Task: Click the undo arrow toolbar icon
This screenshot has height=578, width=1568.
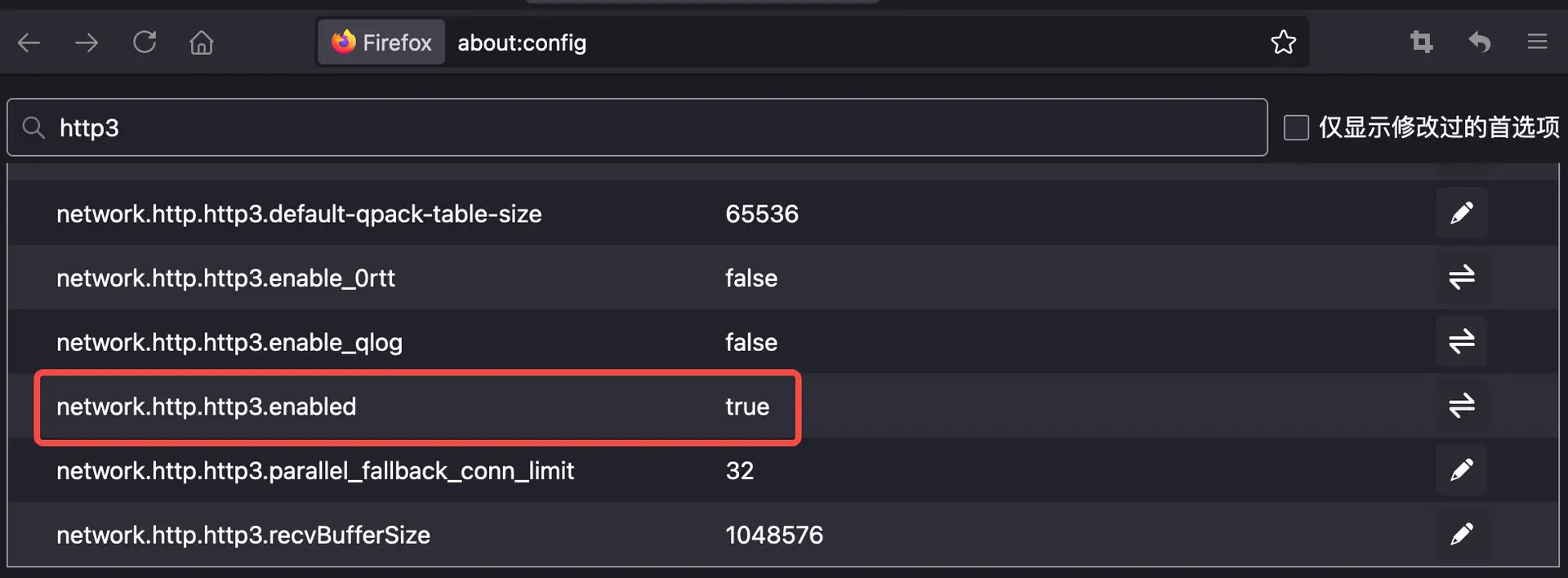Action: [1480, 42]
